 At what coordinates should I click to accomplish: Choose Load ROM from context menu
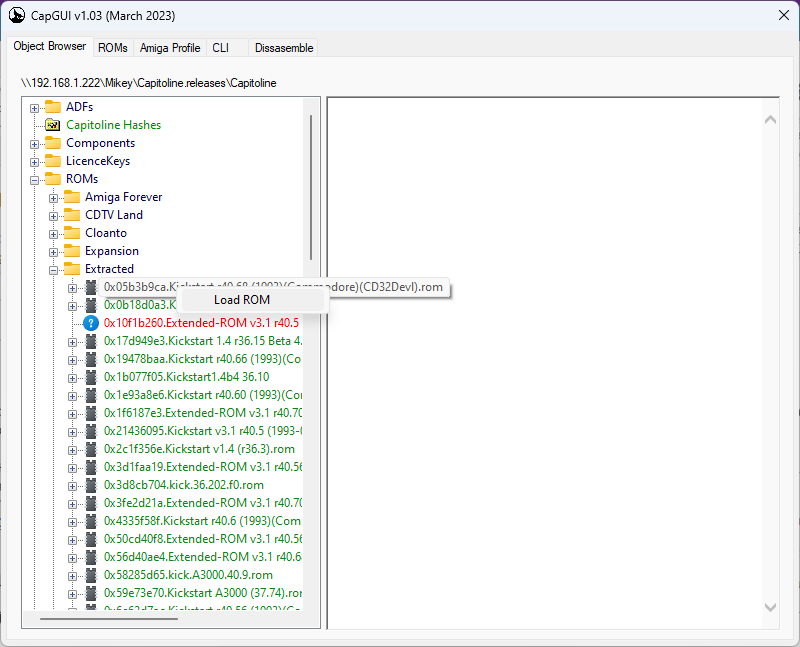point(253,300)
